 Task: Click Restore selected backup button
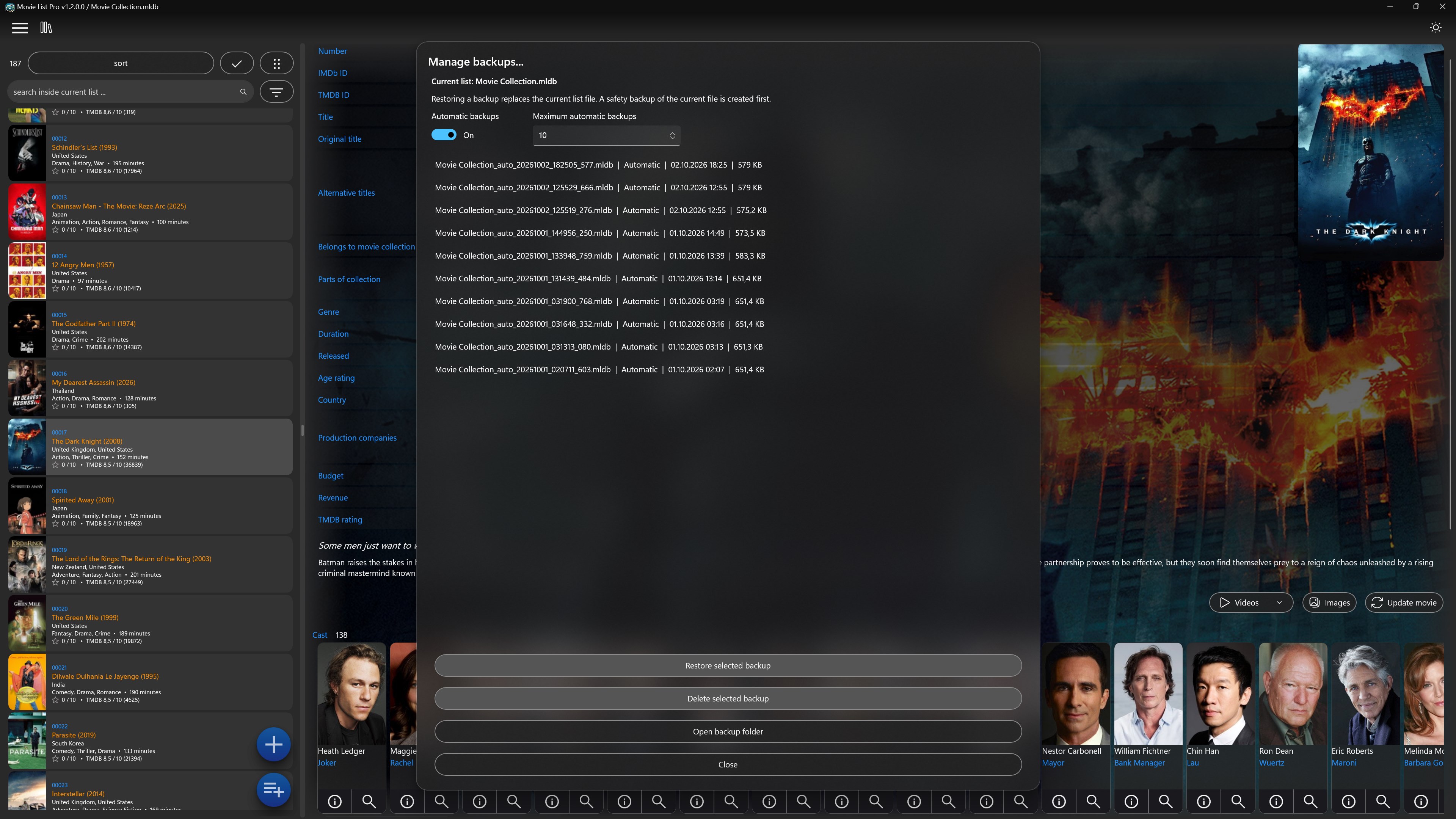point(728,666)
